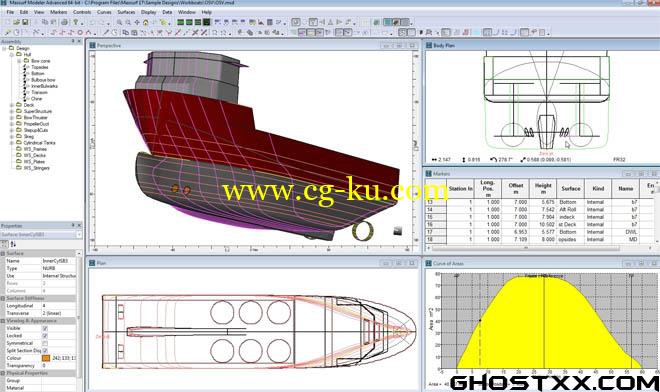660x392 pixels.
Task: Click the orange Colour swatch
Action: click(x=46, y=358)
